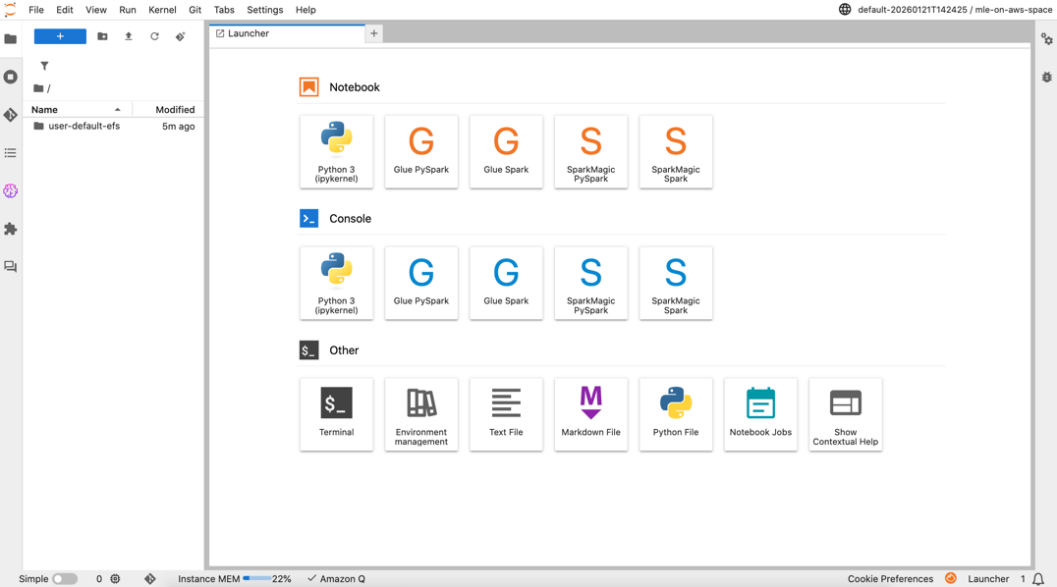Open the chat panel icon in sidebar

click(10, 267)
